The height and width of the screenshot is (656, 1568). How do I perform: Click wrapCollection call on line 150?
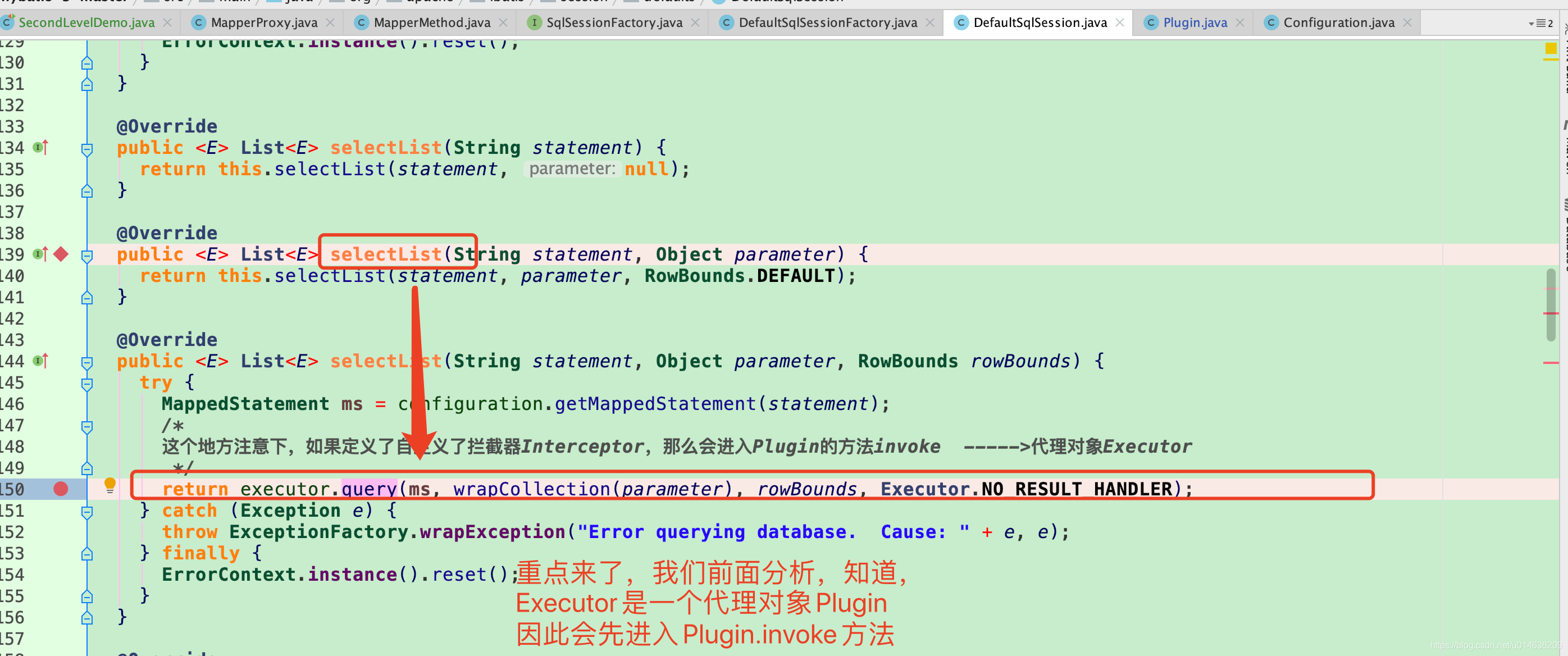tap(531, 489)
